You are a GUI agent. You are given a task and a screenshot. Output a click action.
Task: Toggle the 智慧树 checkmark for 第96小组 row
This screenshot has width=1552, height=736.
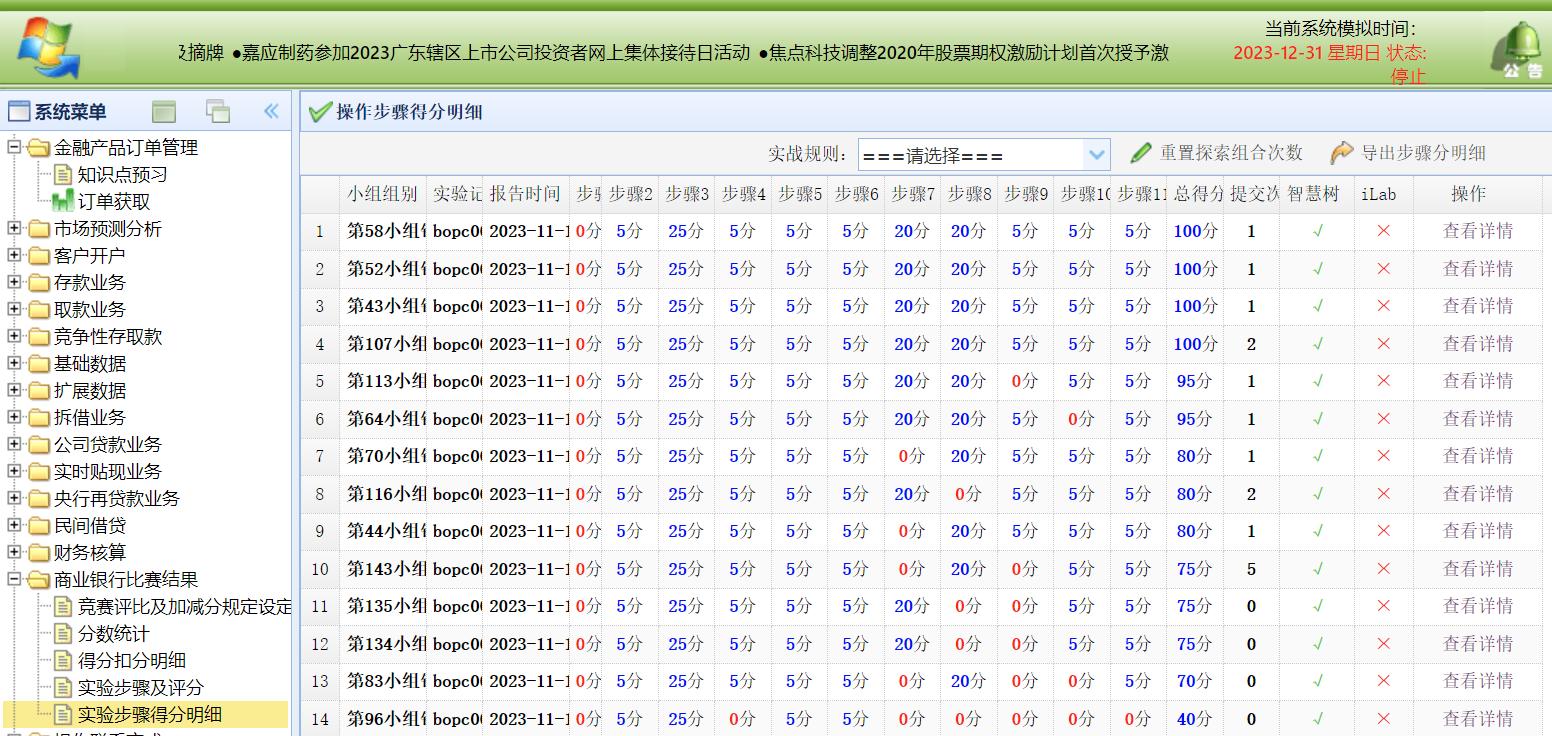coord(1316,718)
